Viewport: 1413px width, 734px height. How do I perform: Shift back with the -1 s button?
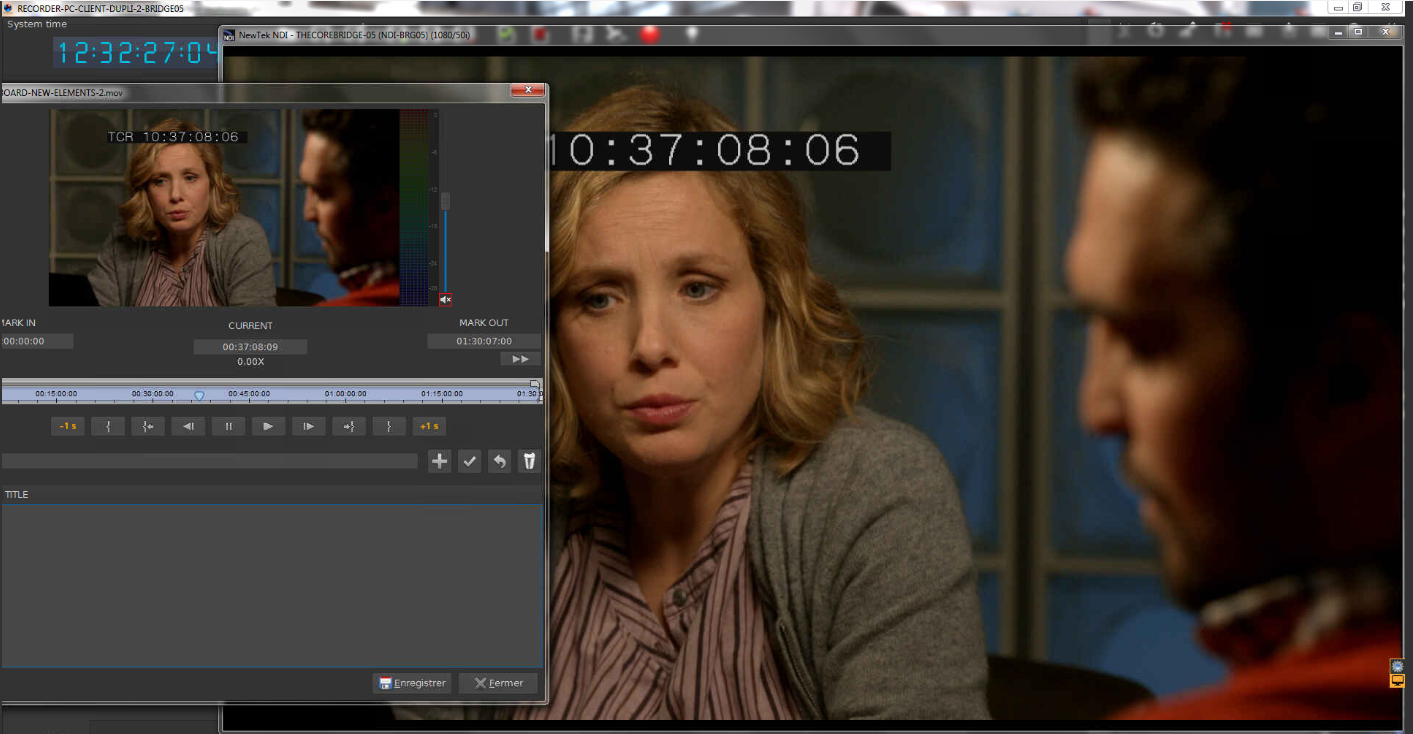click(68, 426)
